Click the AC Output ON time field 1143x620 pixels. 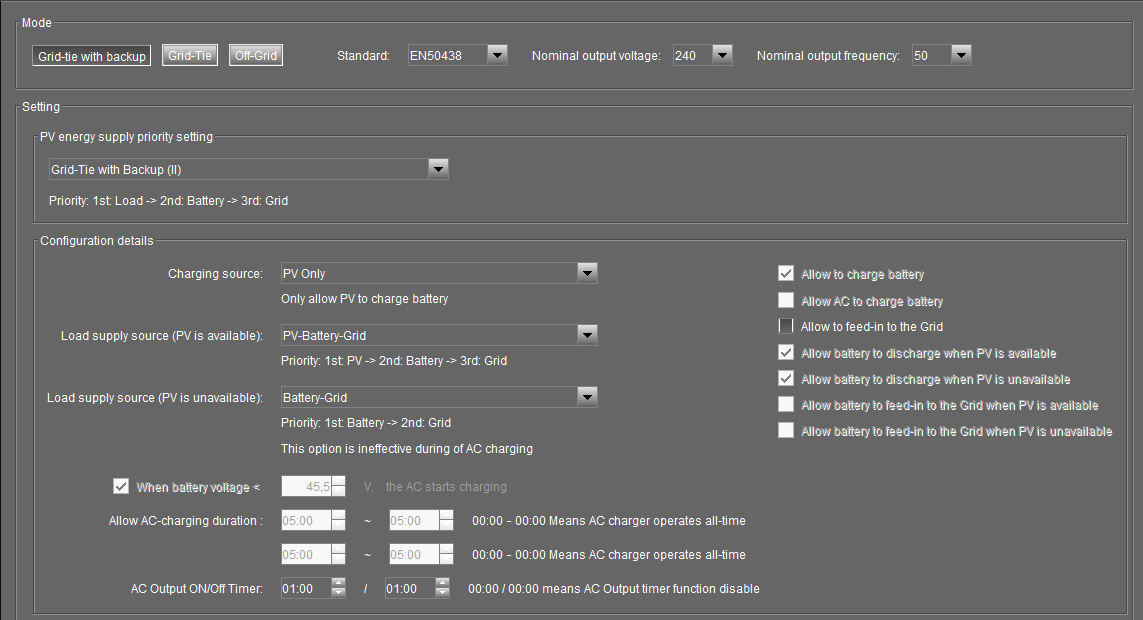[x=305, y=589]
